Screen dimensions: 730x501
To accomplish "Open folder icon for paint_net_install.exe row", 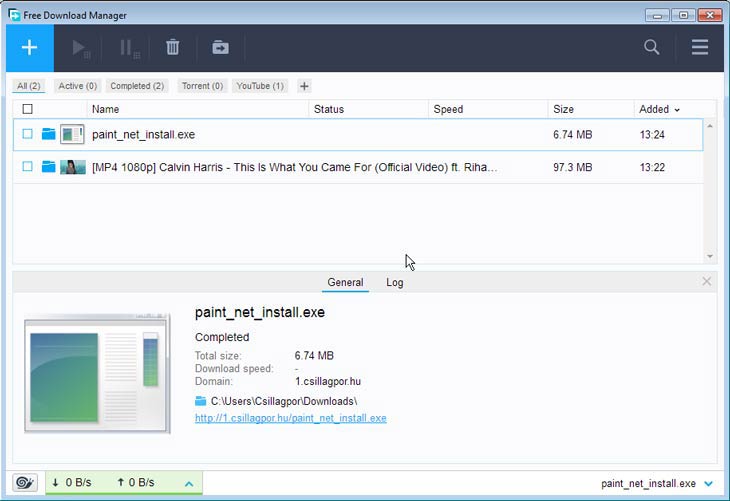I will tap(48, 134).
